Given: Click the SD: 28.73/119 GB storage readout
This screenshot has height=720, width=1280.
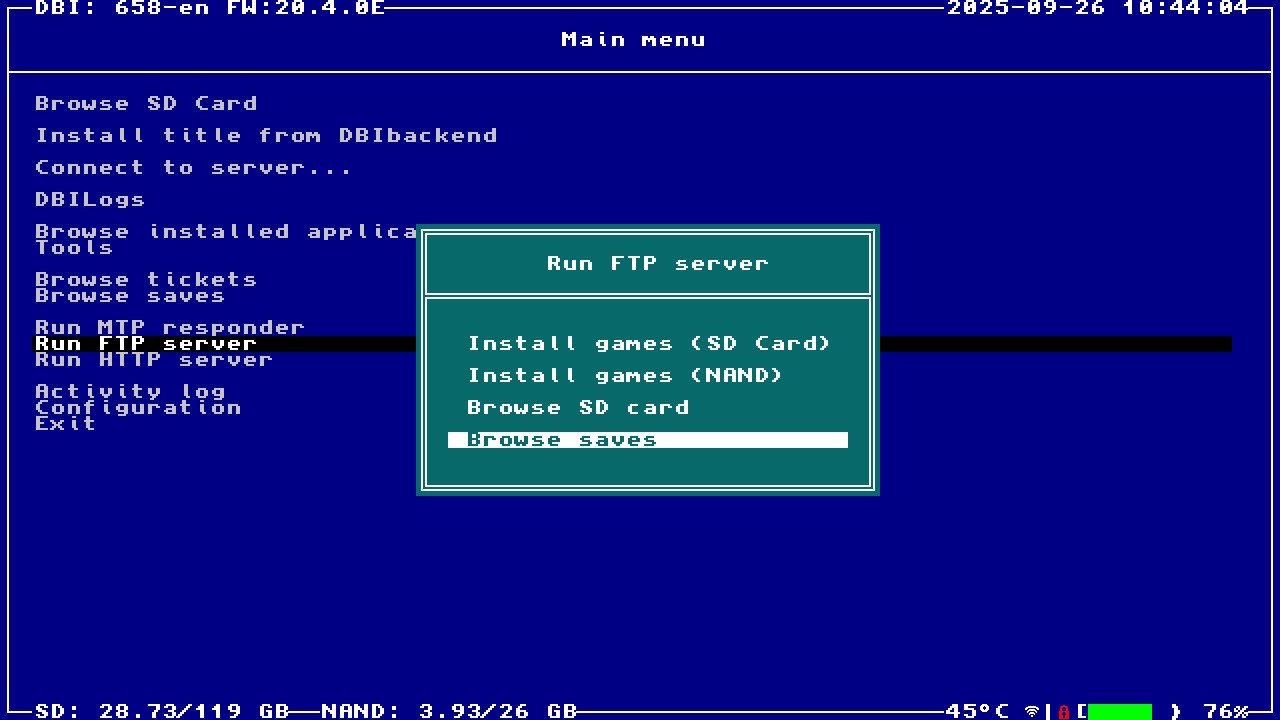Looking at the screenshot, I should point(162,712).
